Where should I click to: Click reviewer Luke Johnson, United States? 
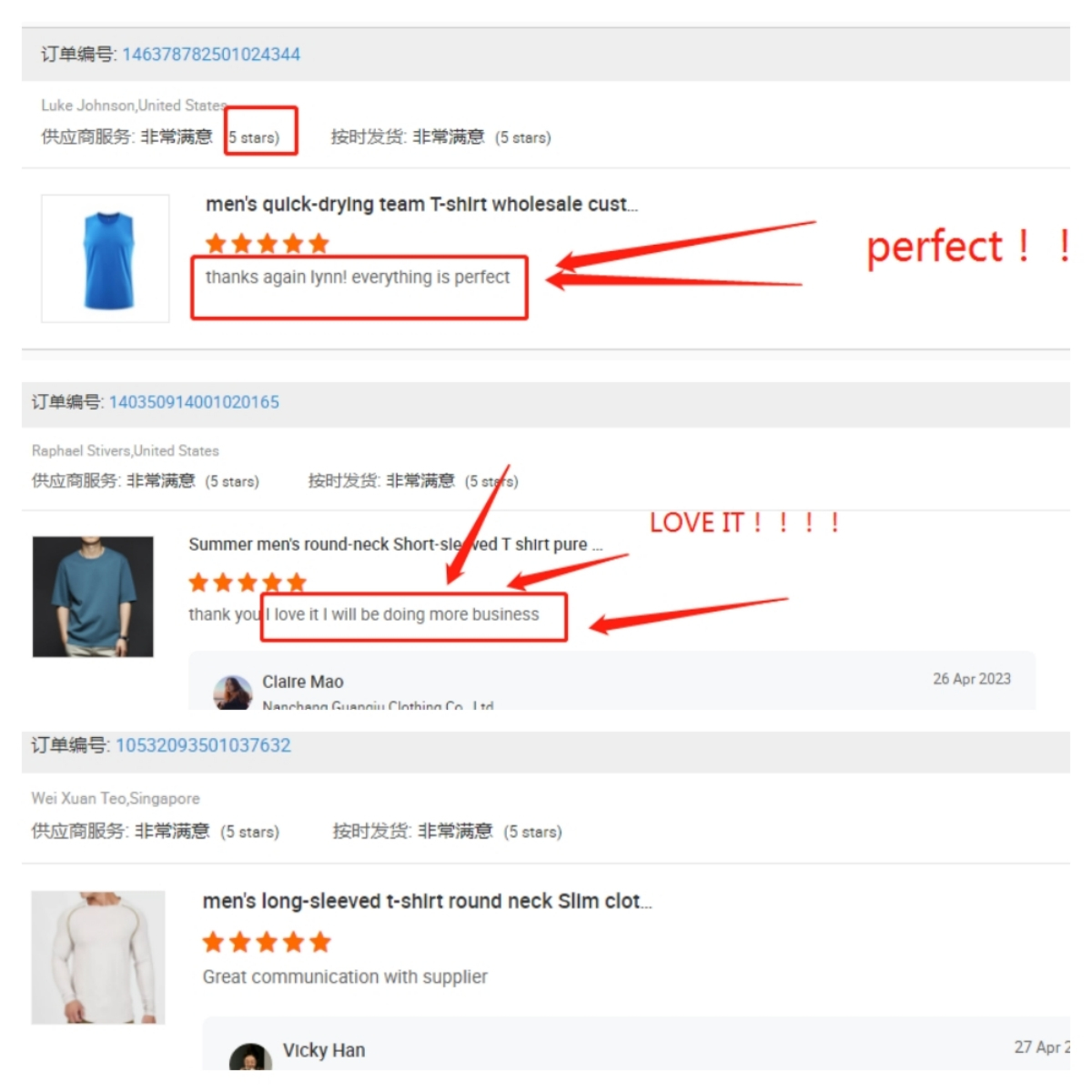pyautogui.click(x=134, y=106)
